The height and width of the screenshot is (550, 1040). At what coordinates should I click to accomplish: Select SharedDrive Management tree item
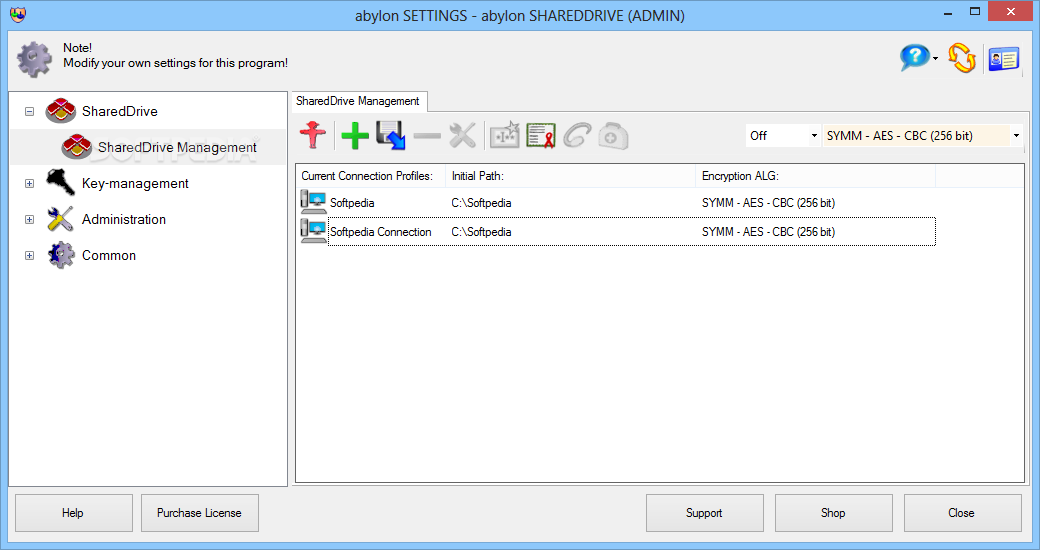[177, 147]
